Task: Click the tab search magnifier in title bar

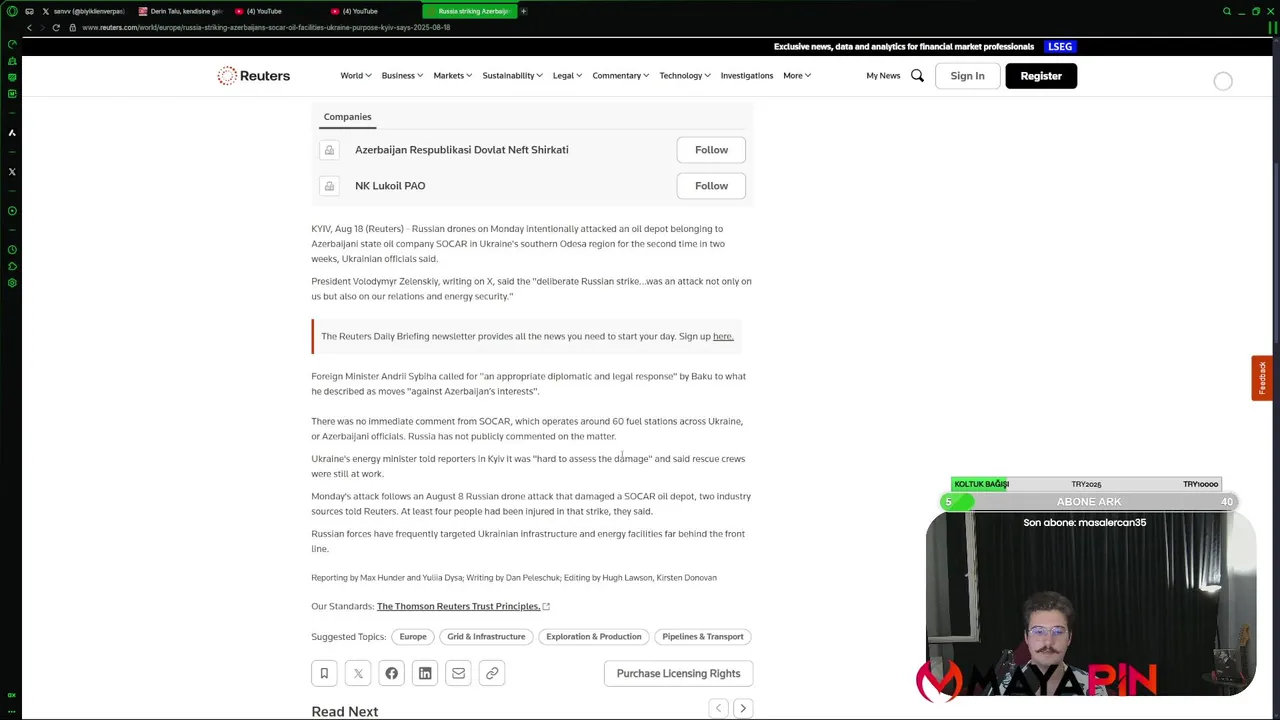Action: pyautogui.click(x=1227, y=11)
